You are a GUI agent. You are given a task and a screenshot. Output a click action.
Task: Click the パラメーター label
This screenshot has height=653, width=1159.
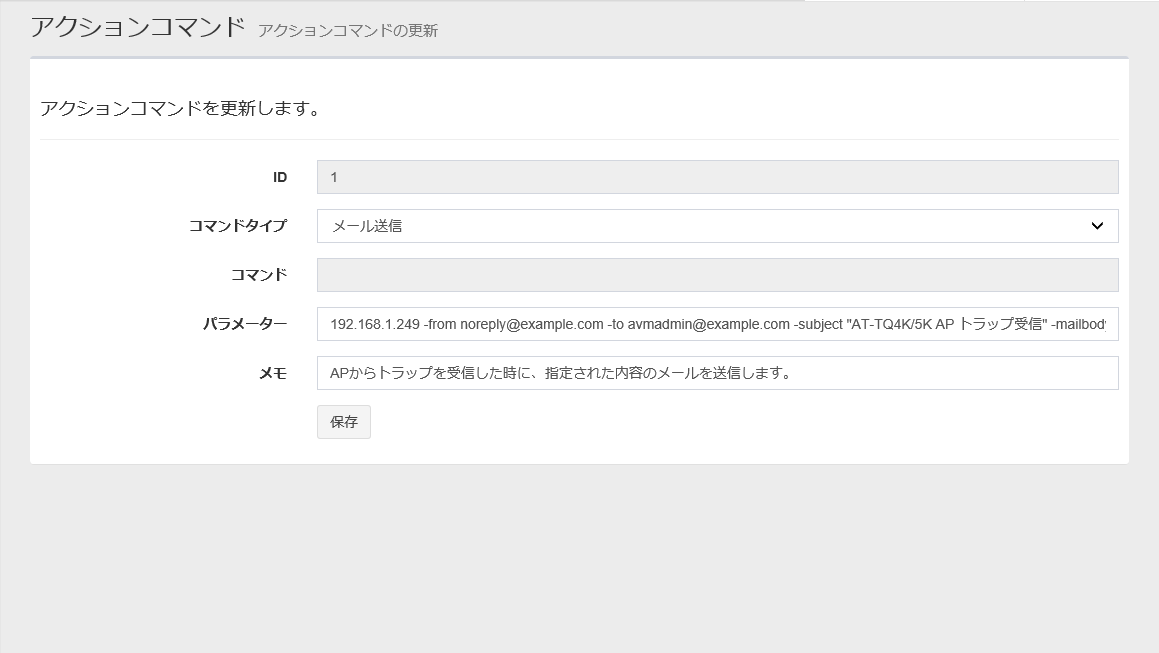point(244,324)
